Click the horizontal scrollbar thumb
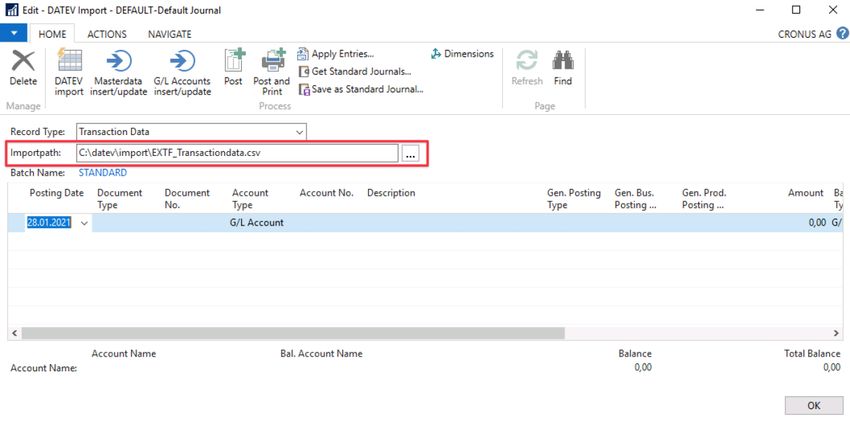850x422 pixels. (x=293, y=333)
